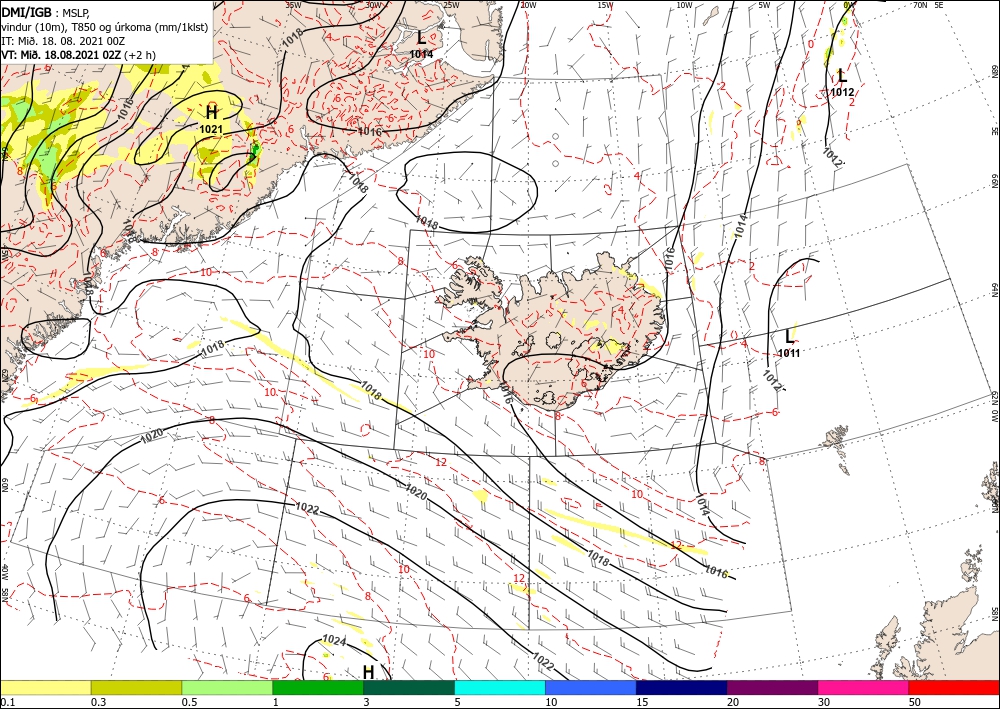Click the 50 legend scale label

coord(915,702)
